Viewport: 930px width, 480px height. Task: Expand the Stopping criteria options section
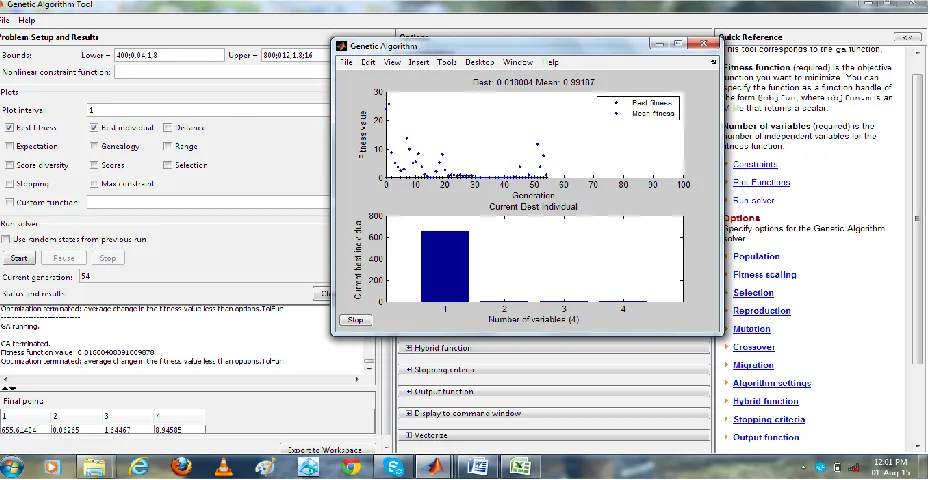pyautogui.click(x=409, y=370)
